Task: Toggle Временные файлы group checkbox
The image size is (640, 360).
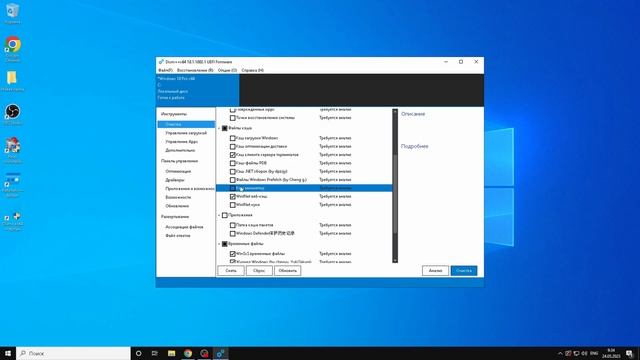Action: (x=224, y=244)
